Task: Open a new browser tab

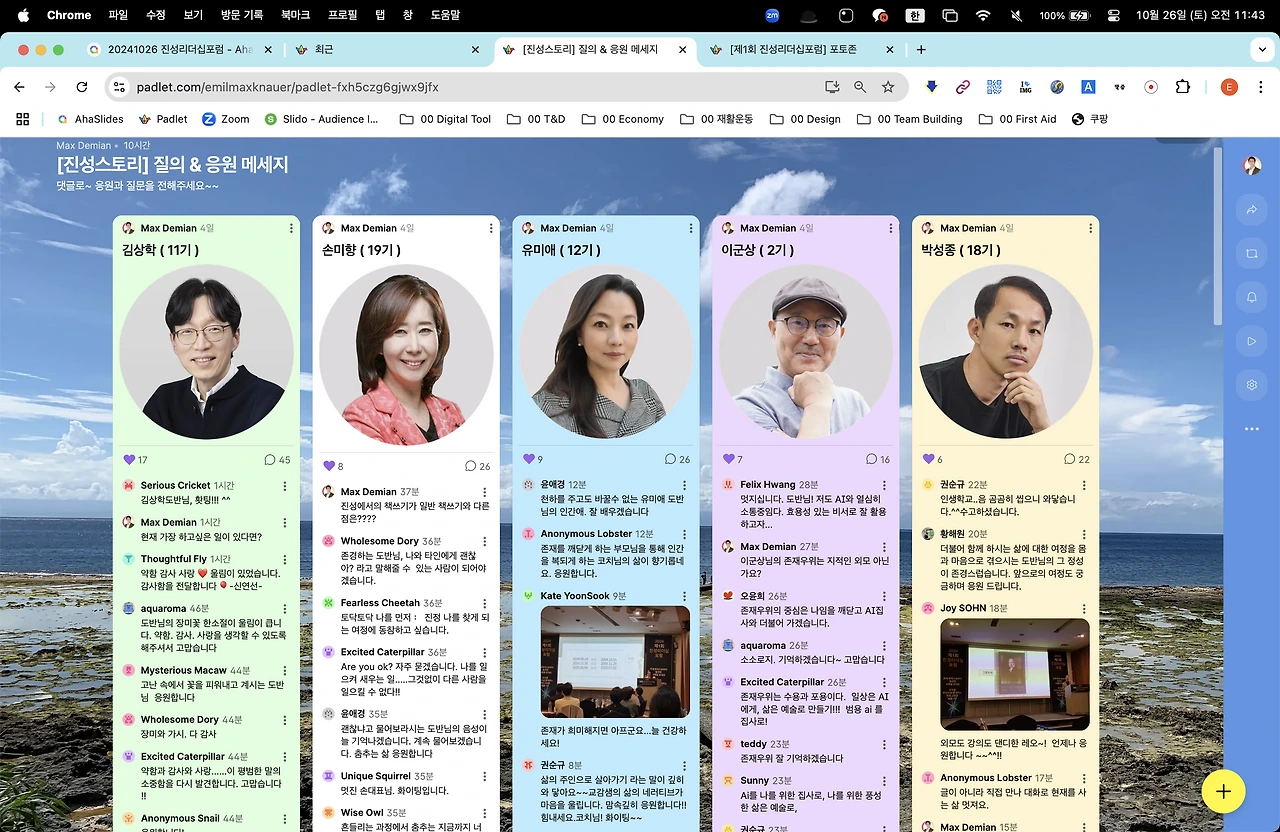Action: [x=921, y=49]
